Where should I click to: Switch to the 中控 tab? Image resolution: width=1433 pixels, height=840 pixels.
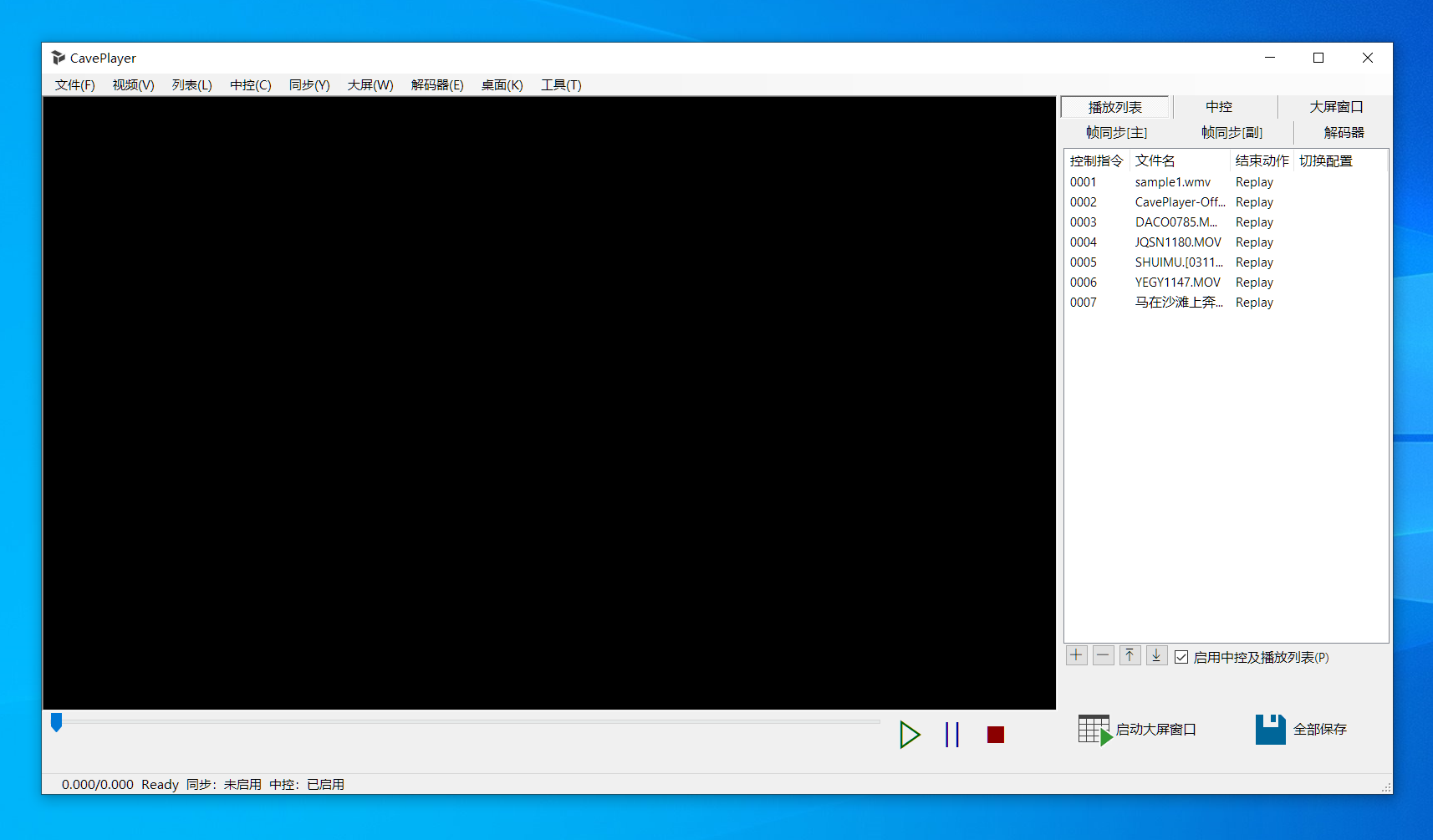coord(1219,107)
